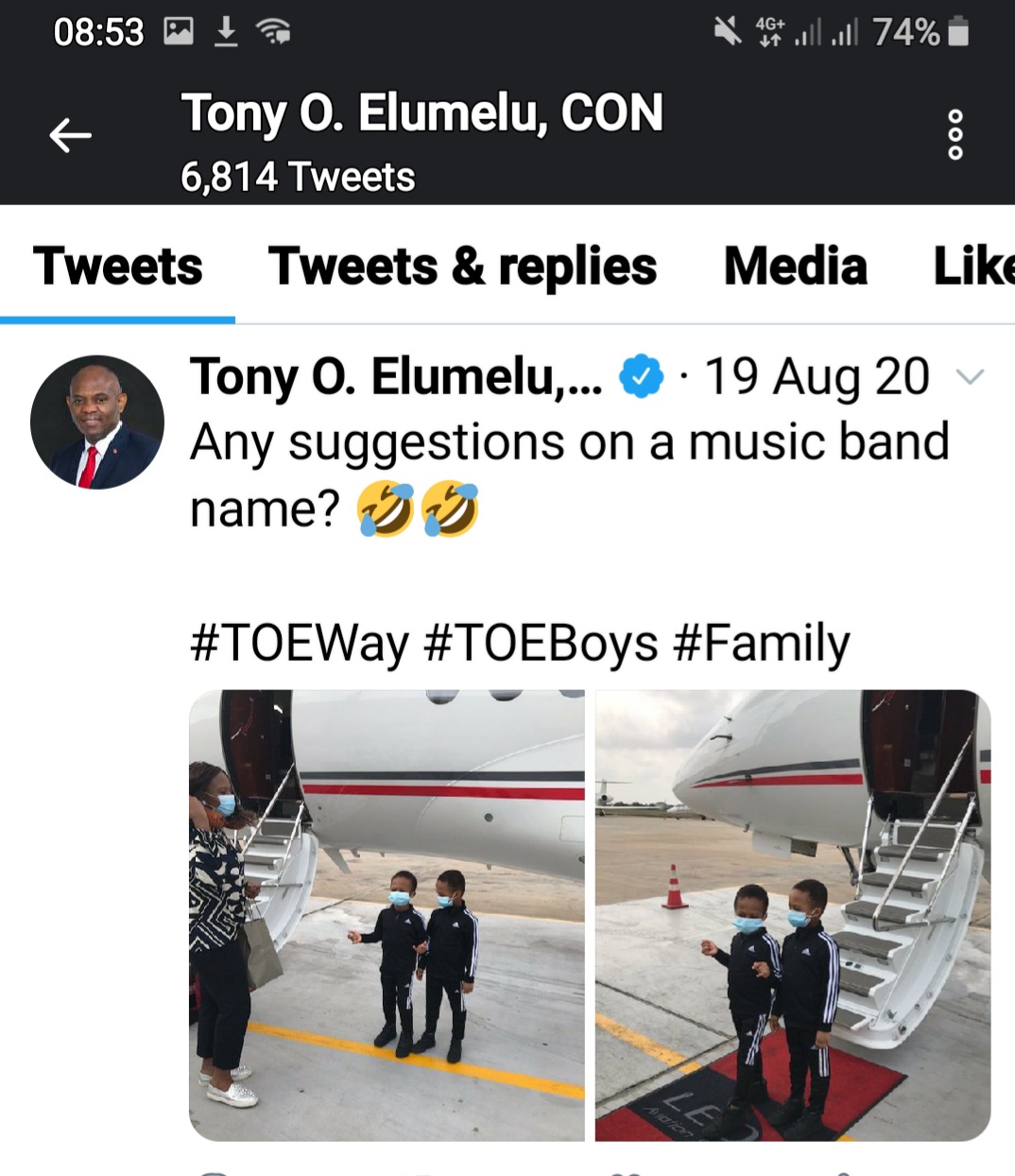The height and width of the screenshot is (1176, 1015).
Task: Tap the muted sound status icon
Action: tap(728, 32)
